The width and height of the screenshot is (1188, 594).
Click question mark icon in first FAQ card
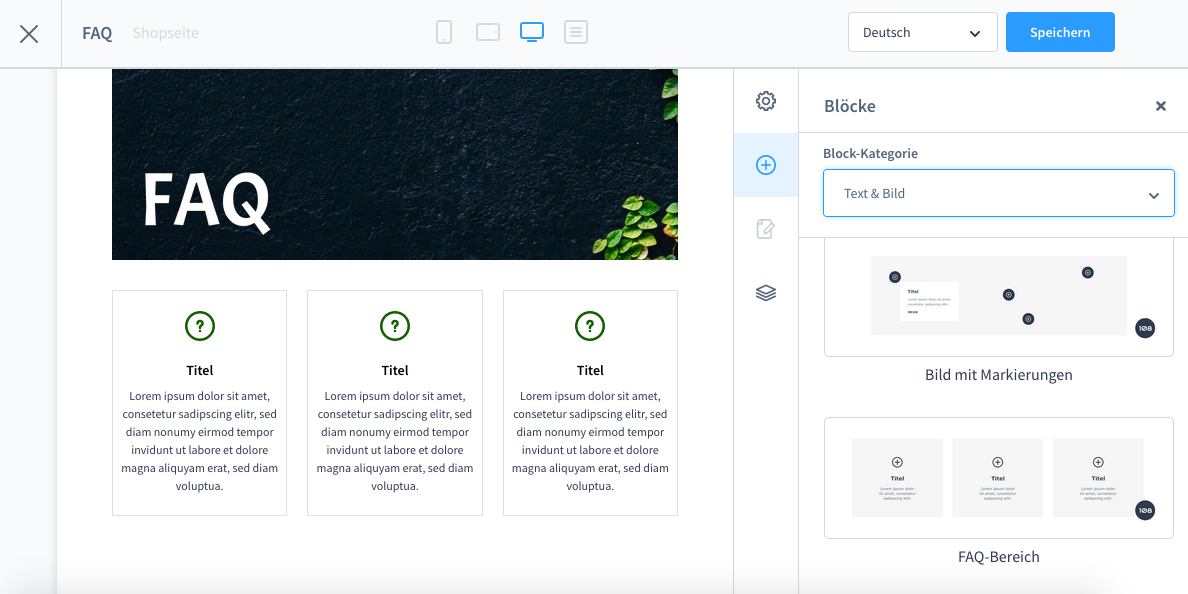[x=200, y=327]
